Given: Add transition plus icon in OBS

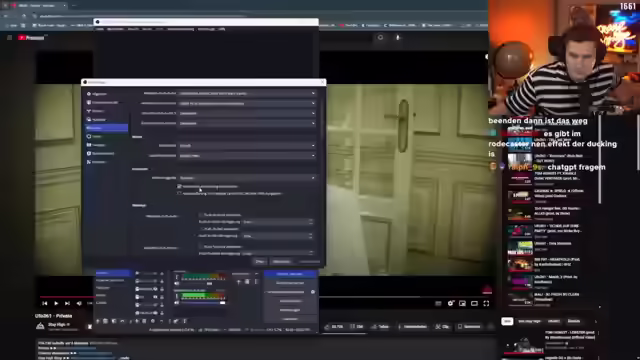Looking at the screenshot, I should (x=239, y=282).
